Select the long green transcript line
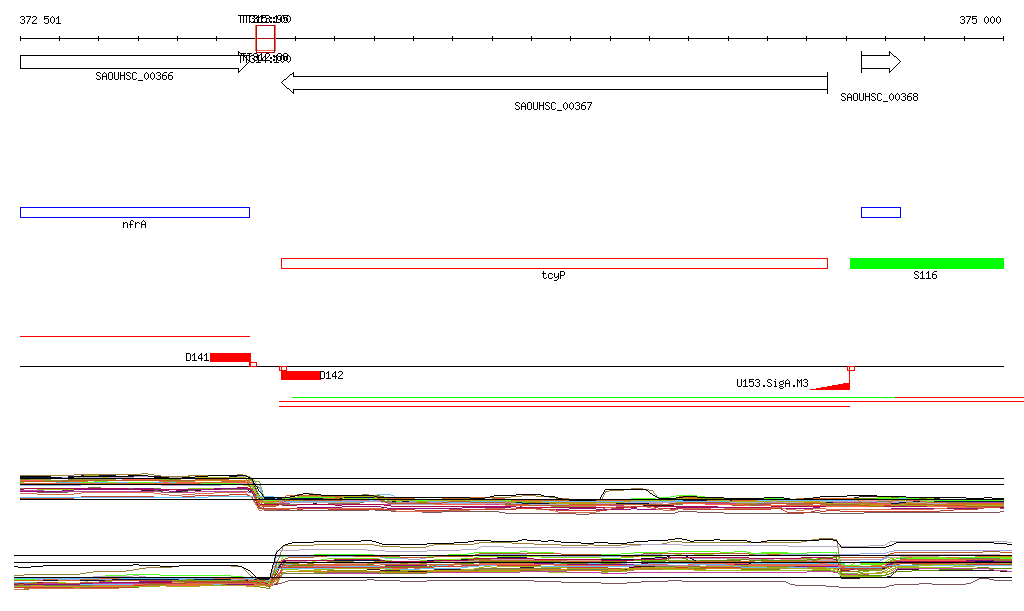 click(x=594, y=397)
